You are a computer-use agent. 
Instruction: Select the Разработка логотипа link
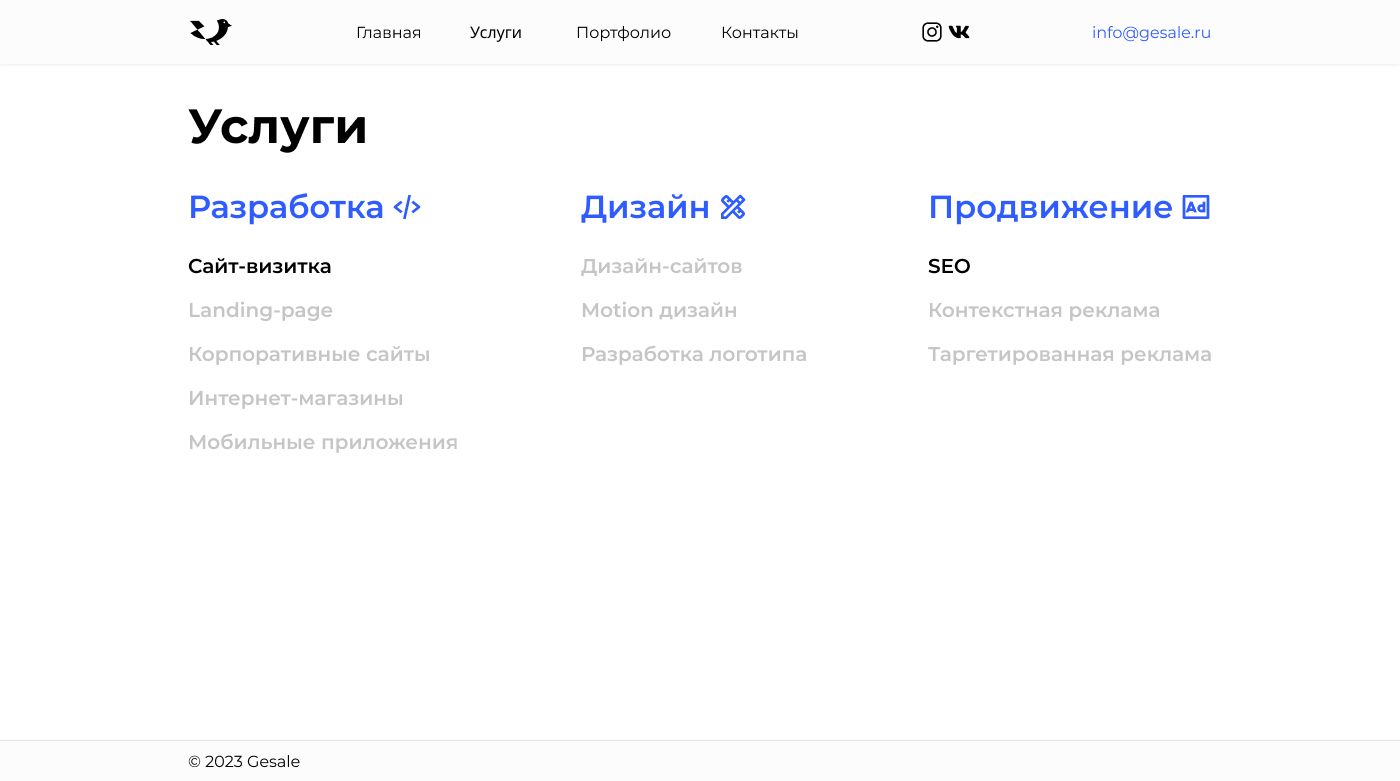[x=694, y=354]
